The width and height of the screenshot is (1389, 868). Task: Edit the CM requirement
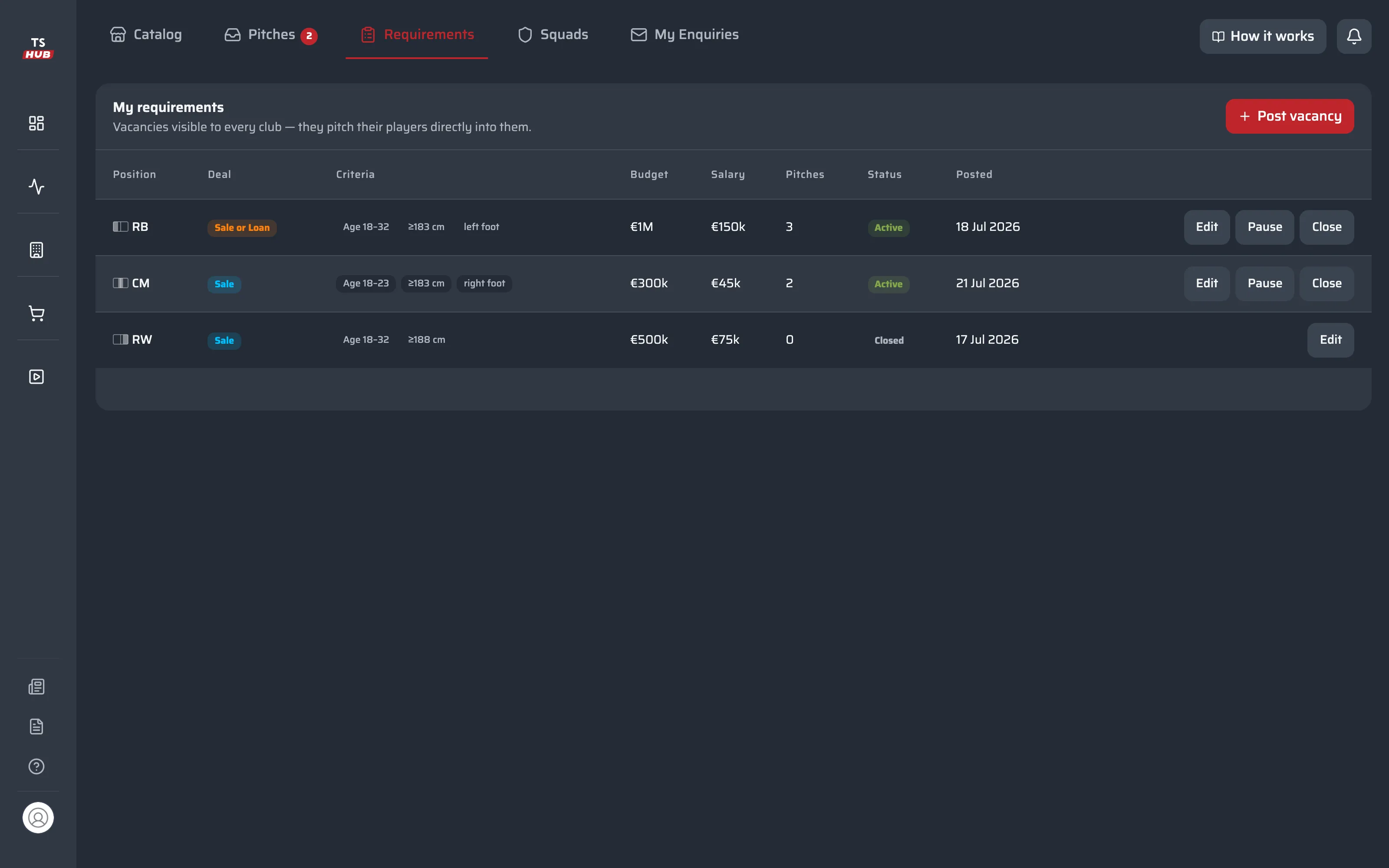click(x=1207, y=283)
